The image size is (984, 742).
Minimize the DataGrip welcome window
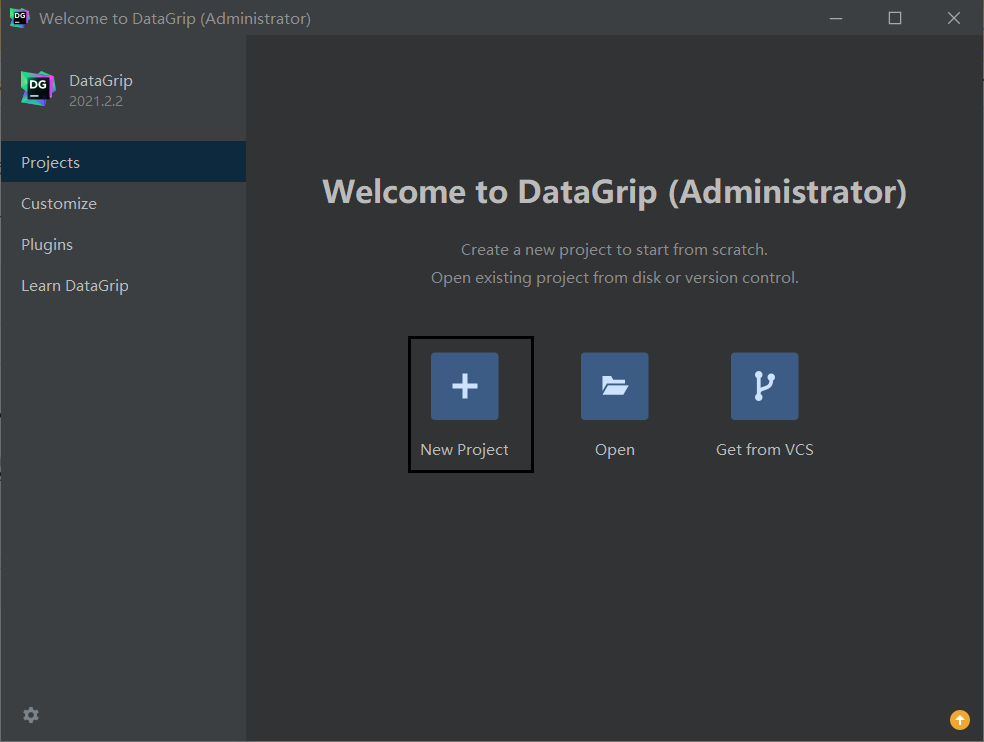pos(836,18)
